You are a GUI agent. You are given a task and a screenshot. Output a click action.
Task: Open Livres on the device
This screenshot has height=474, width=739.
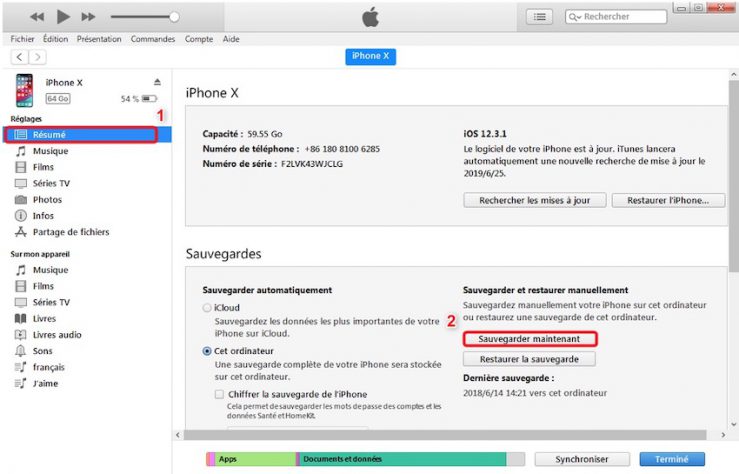click(x=44, y=319)
